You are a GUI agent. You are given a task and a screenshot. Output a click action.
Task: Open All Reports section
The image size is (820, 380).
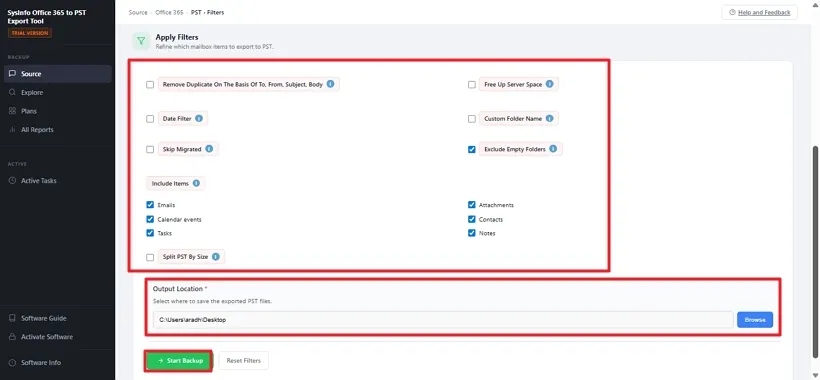58,130
